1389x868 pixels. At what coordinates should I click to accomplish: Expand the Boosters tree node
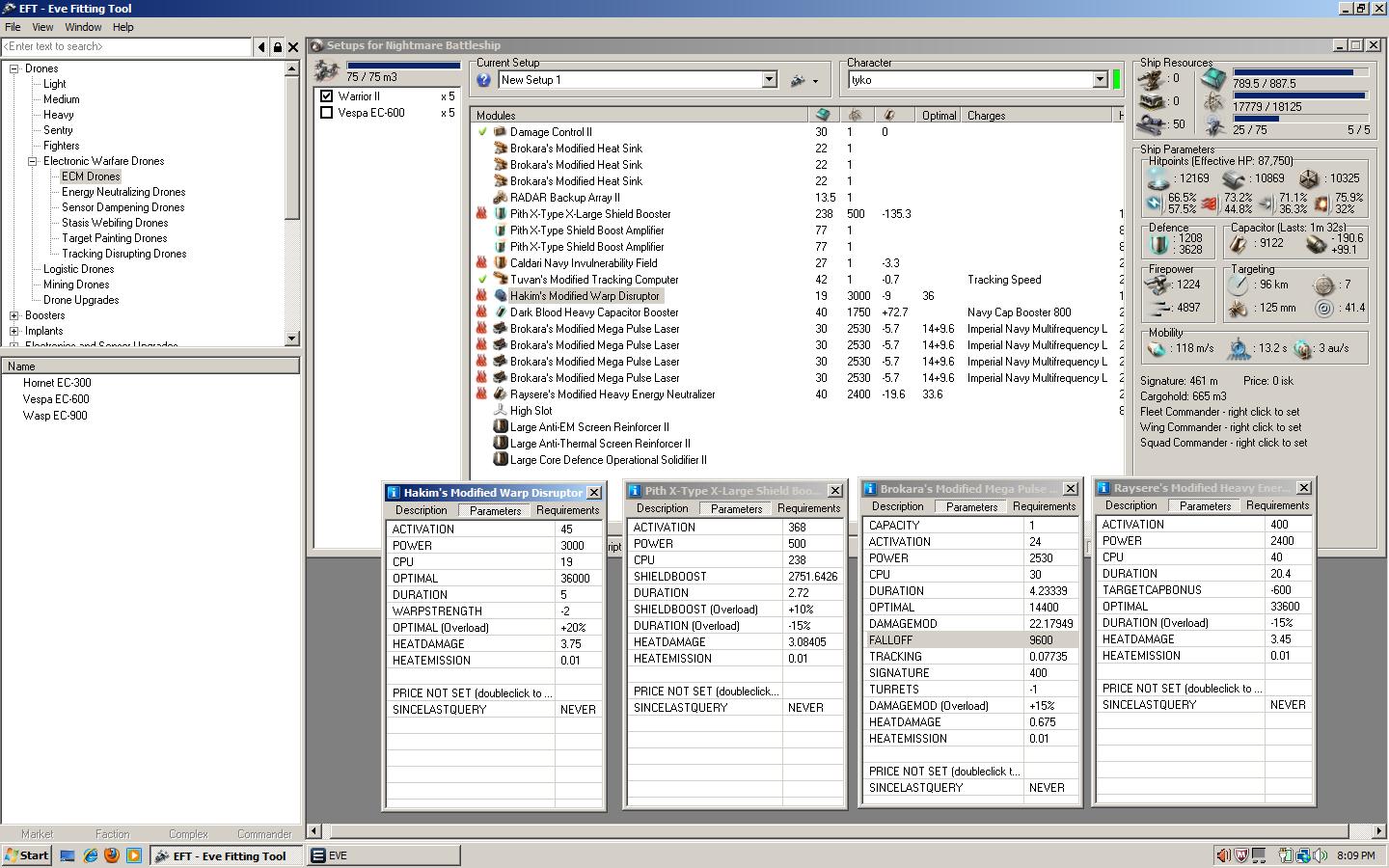point(14,315)
